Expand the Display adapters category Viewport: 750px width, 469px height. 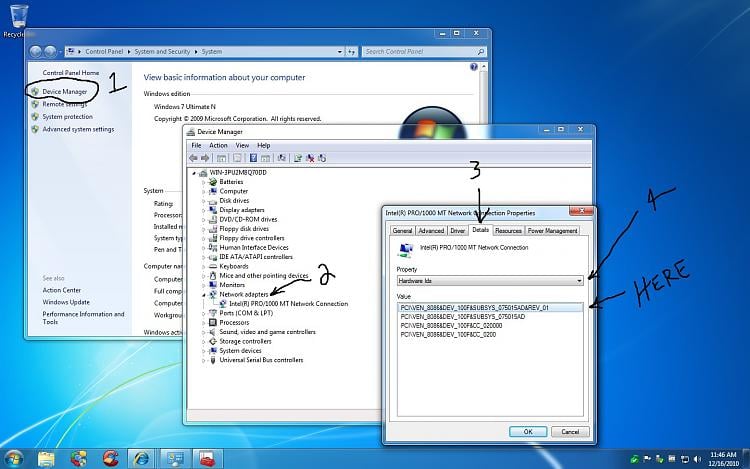[x=203, y=210]
